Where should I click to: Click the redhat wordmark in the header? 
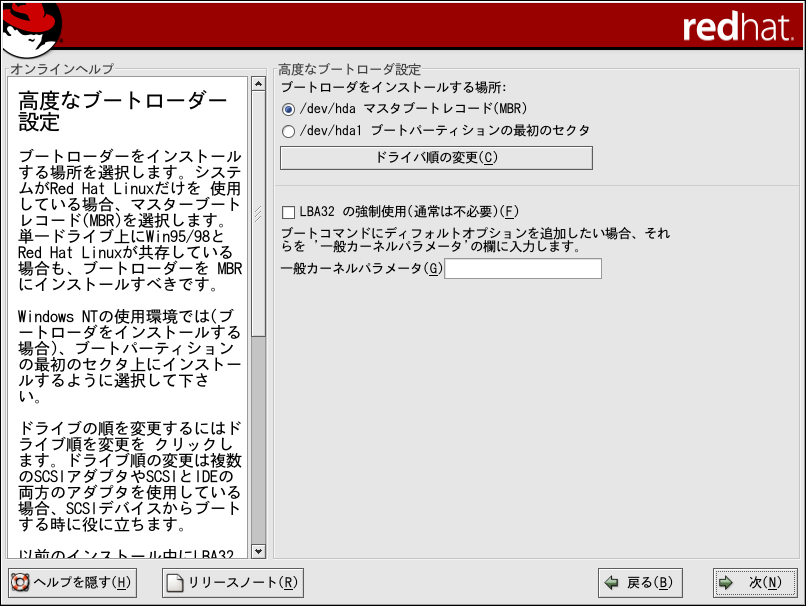pos(738,27)
